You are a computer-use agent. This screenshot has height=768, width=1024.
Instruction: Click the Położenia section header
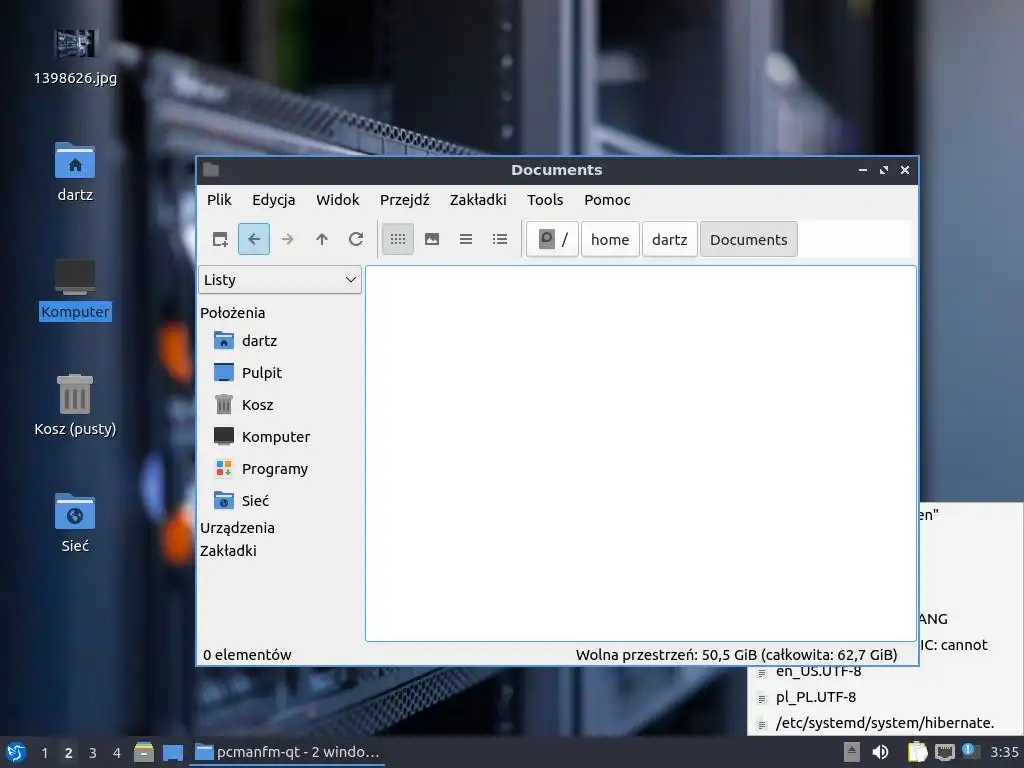(x=232, y=313)
